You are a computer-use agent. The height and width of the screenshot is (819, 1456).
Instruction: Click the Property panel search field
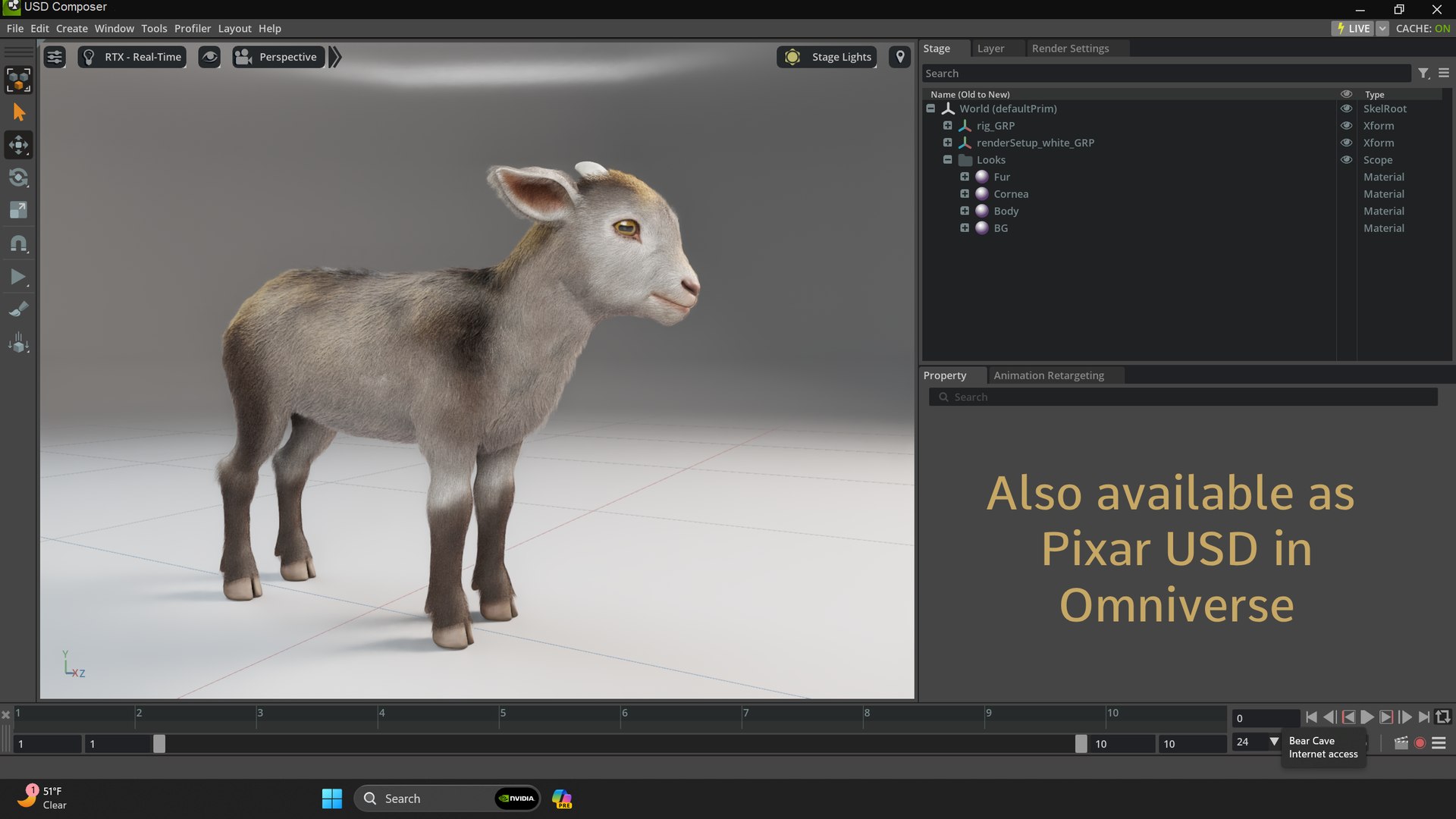[x=1183, y=397]
